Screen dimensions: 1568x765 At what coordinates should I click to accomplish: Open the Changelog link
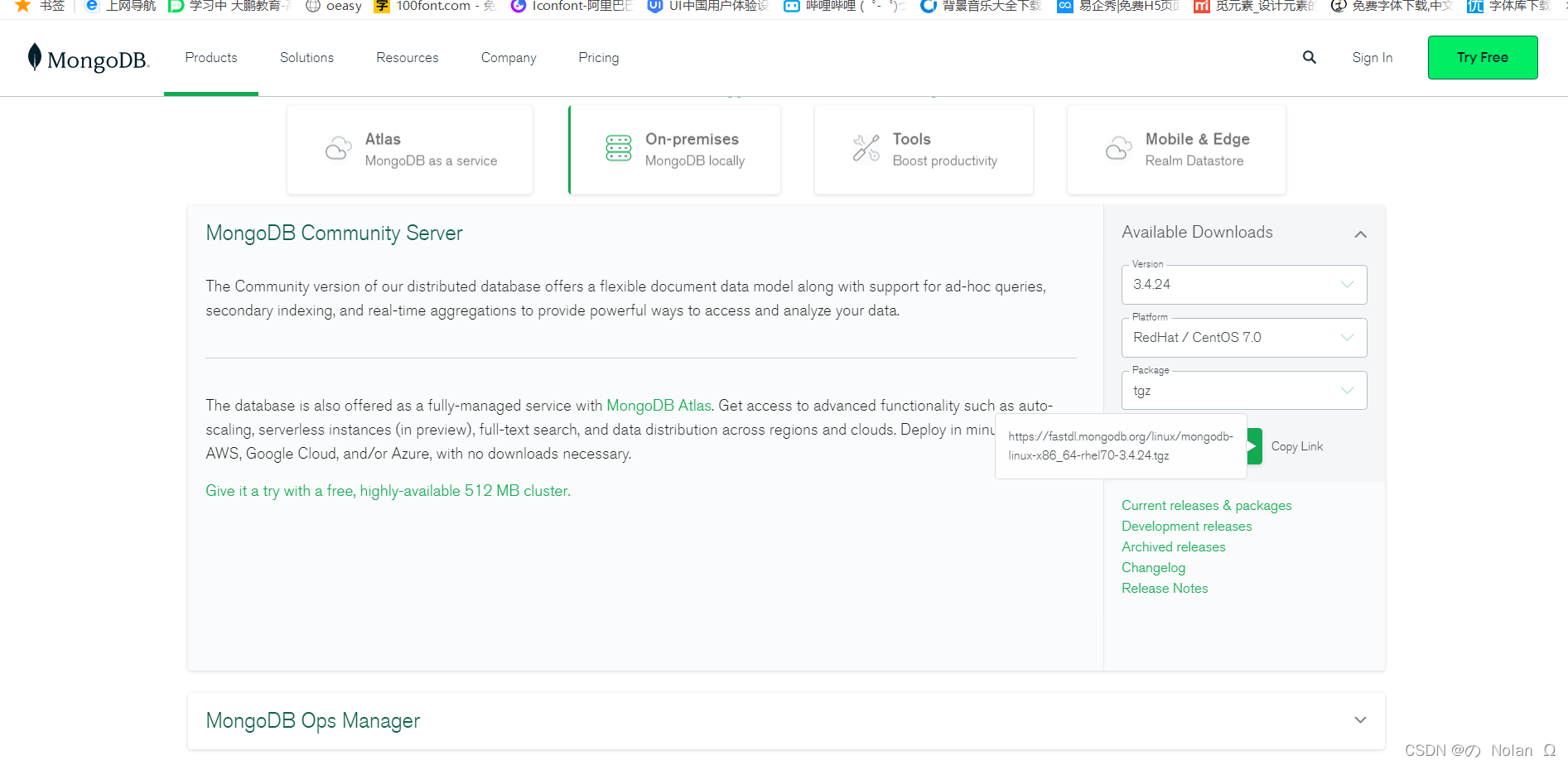1154,567
